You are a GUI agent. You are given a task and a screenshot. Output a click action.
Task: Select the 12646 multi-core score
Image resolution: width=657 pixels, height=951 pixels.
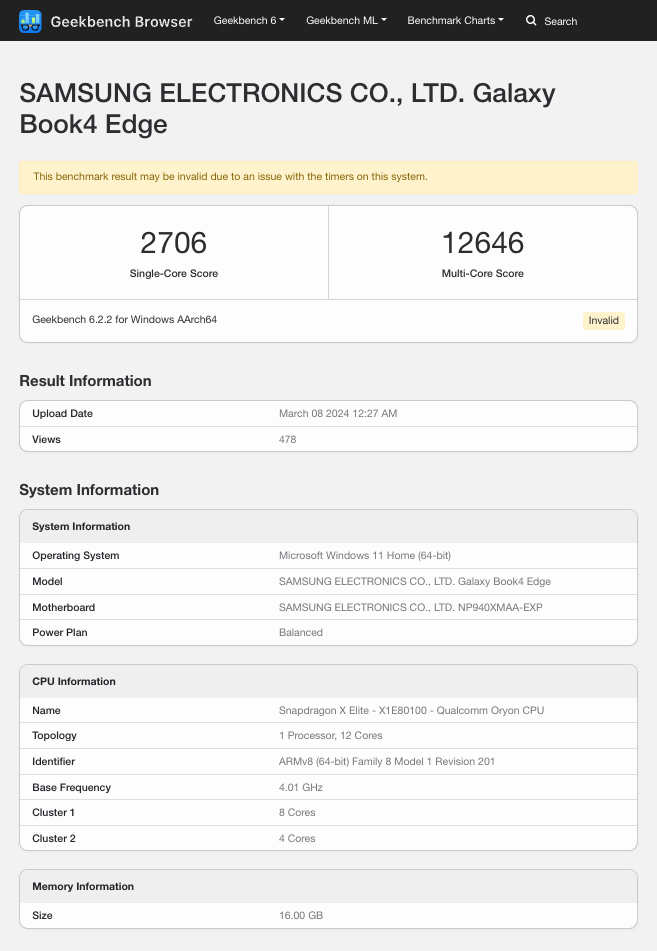click(x=482, y=243)
